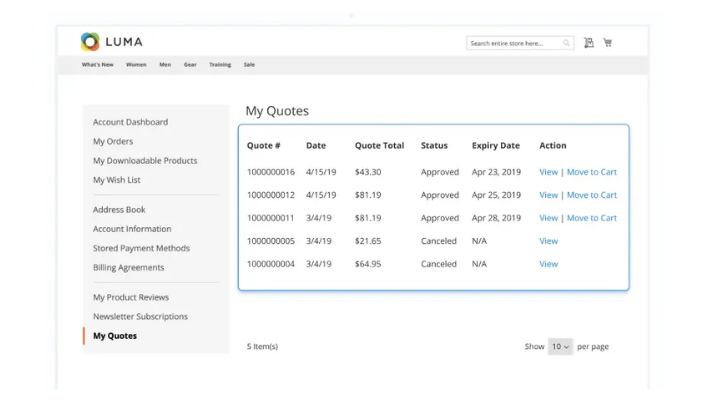
Task: Move quote 1000000011 to cart
Action: (591, 218)
